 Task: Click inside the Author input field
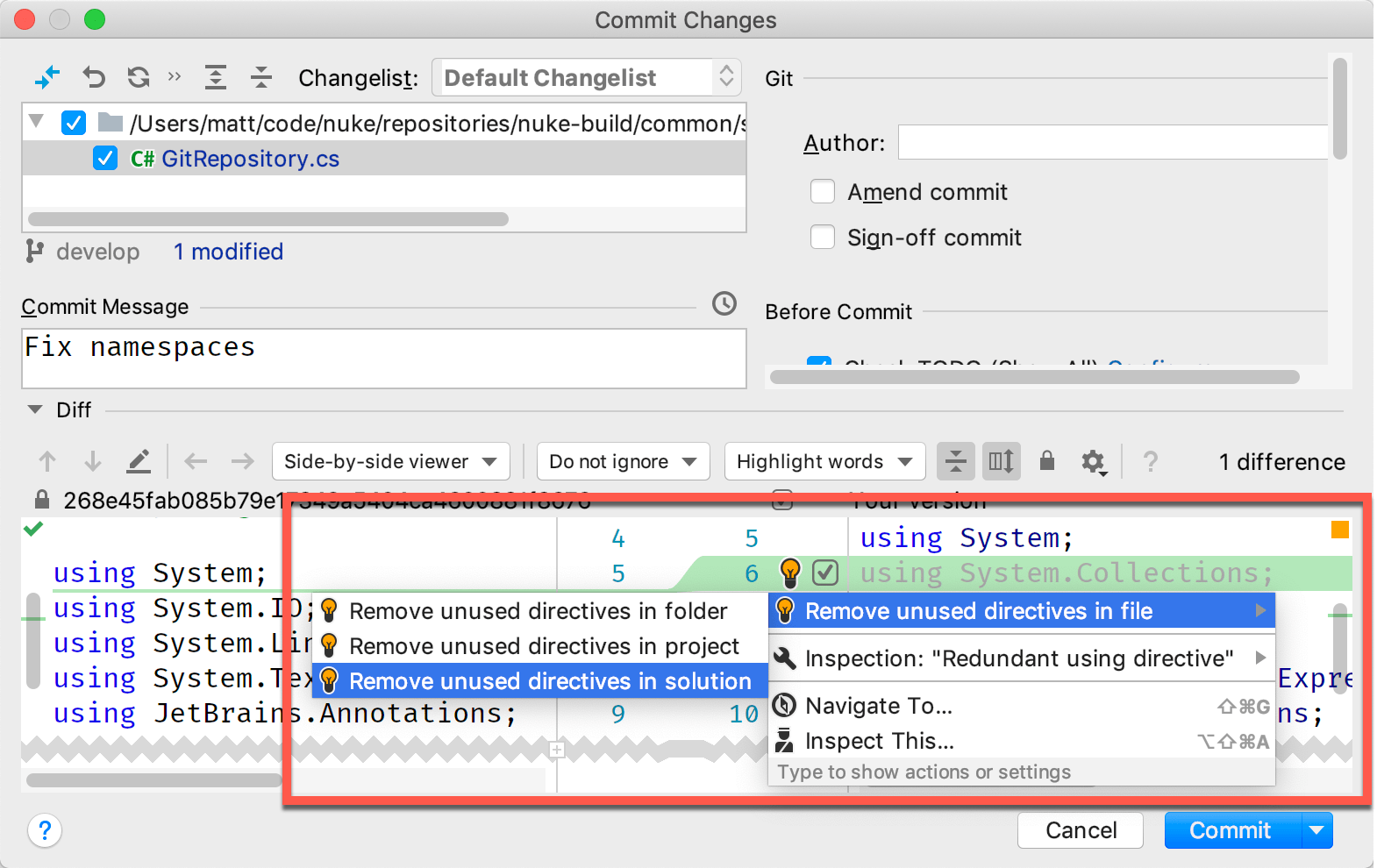pyautogui.click(x=1112, y=143)
